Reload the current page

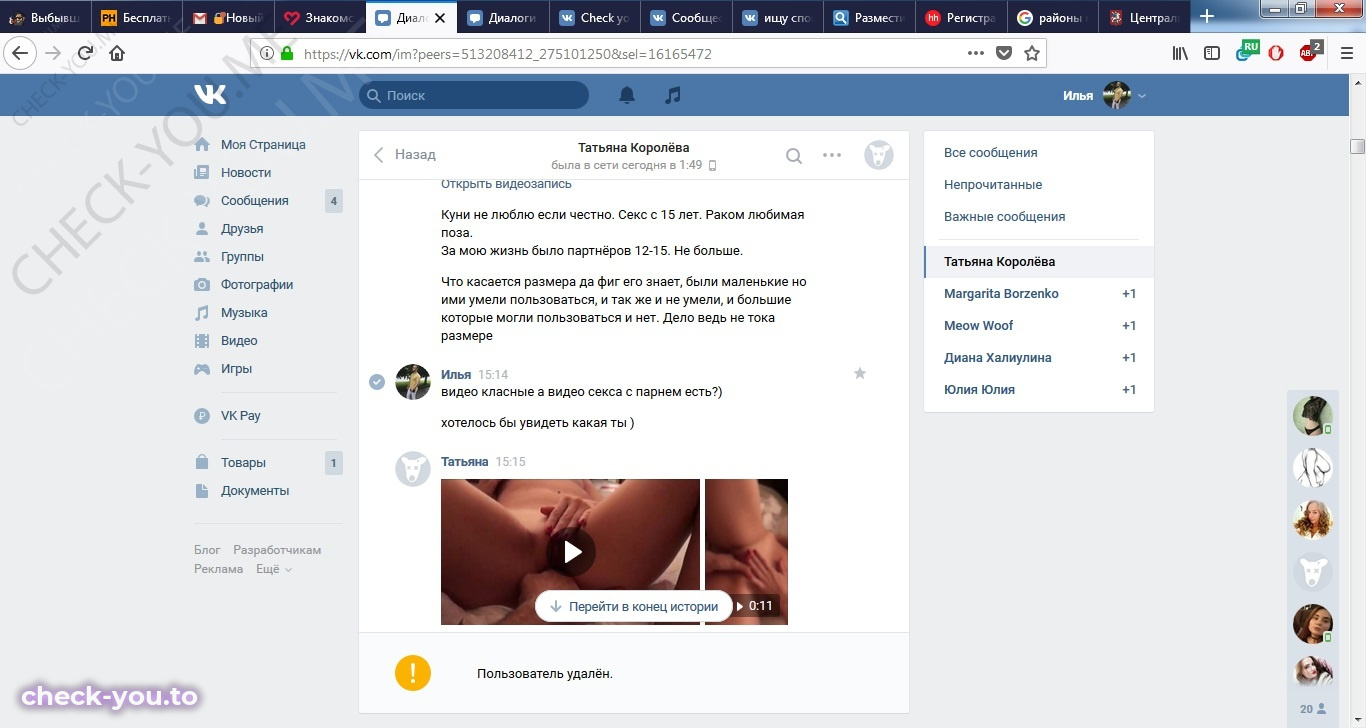pyautogui.click(x=86, y=53)
